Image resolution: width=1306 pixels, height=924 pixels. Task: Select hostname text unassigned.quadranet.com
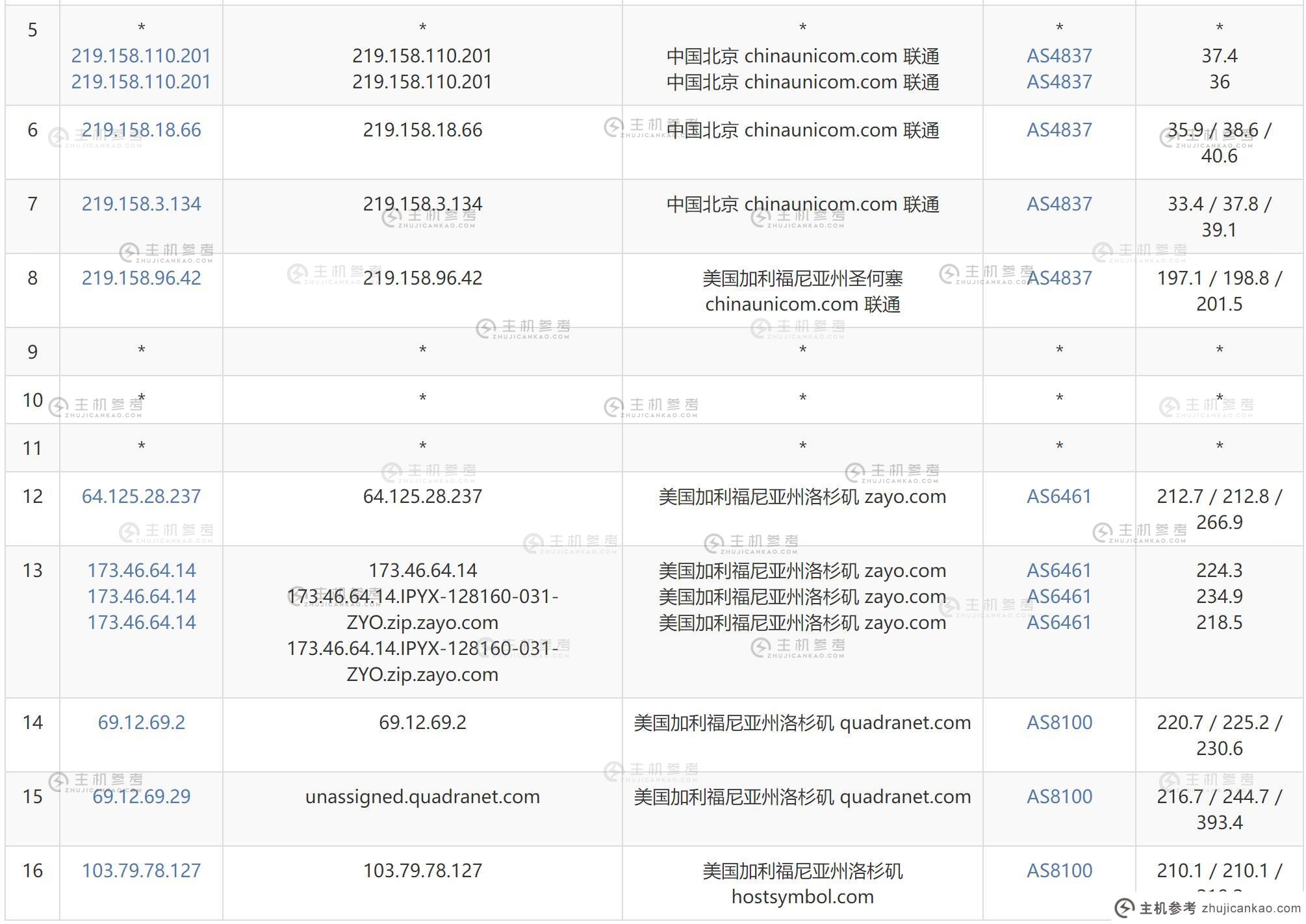[x=422, y=797]
